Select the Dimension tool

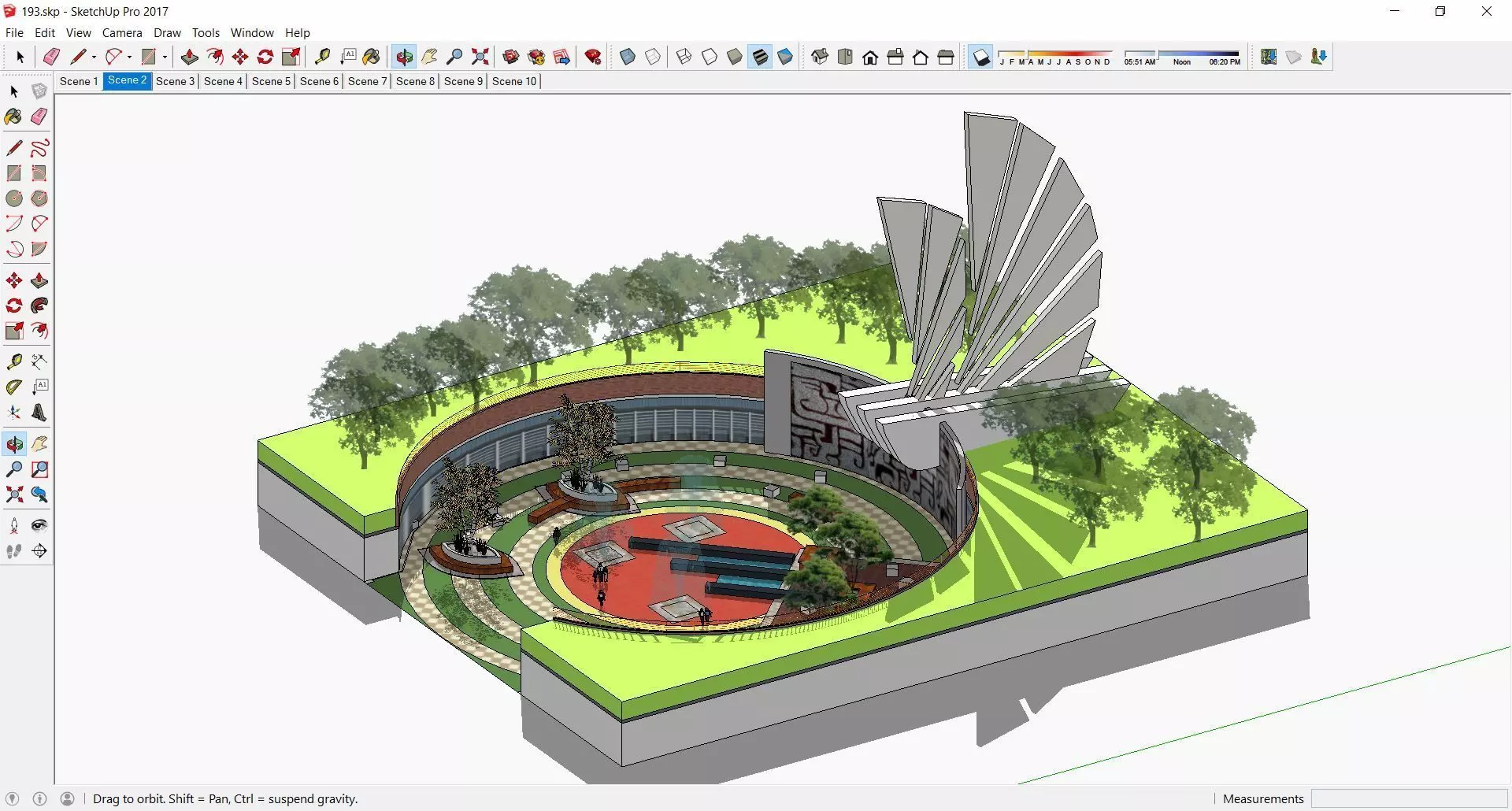pyautogui.click(x=39, y=361)
